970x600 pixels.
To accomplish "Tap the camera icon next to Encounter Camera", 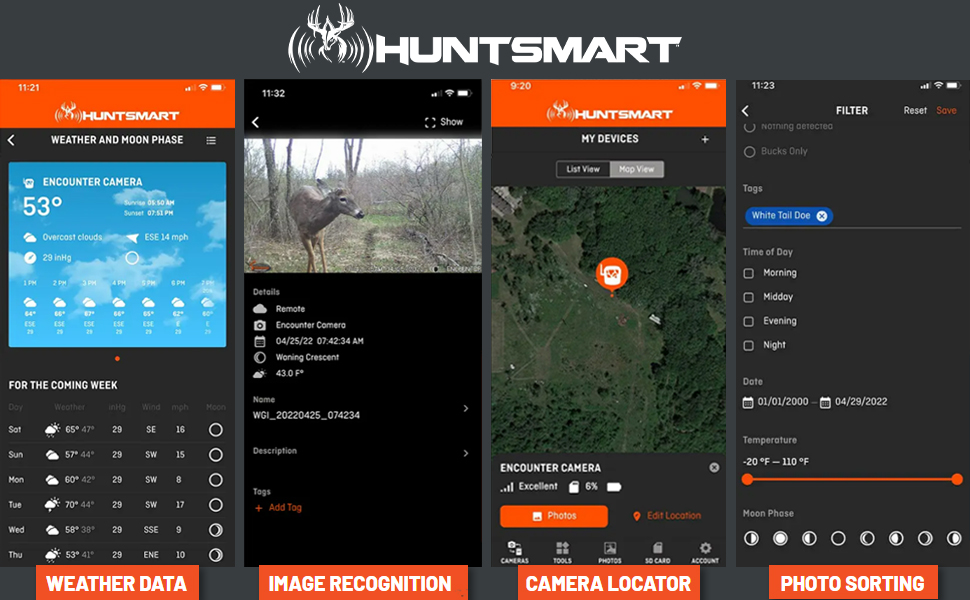I will [260, 325].
